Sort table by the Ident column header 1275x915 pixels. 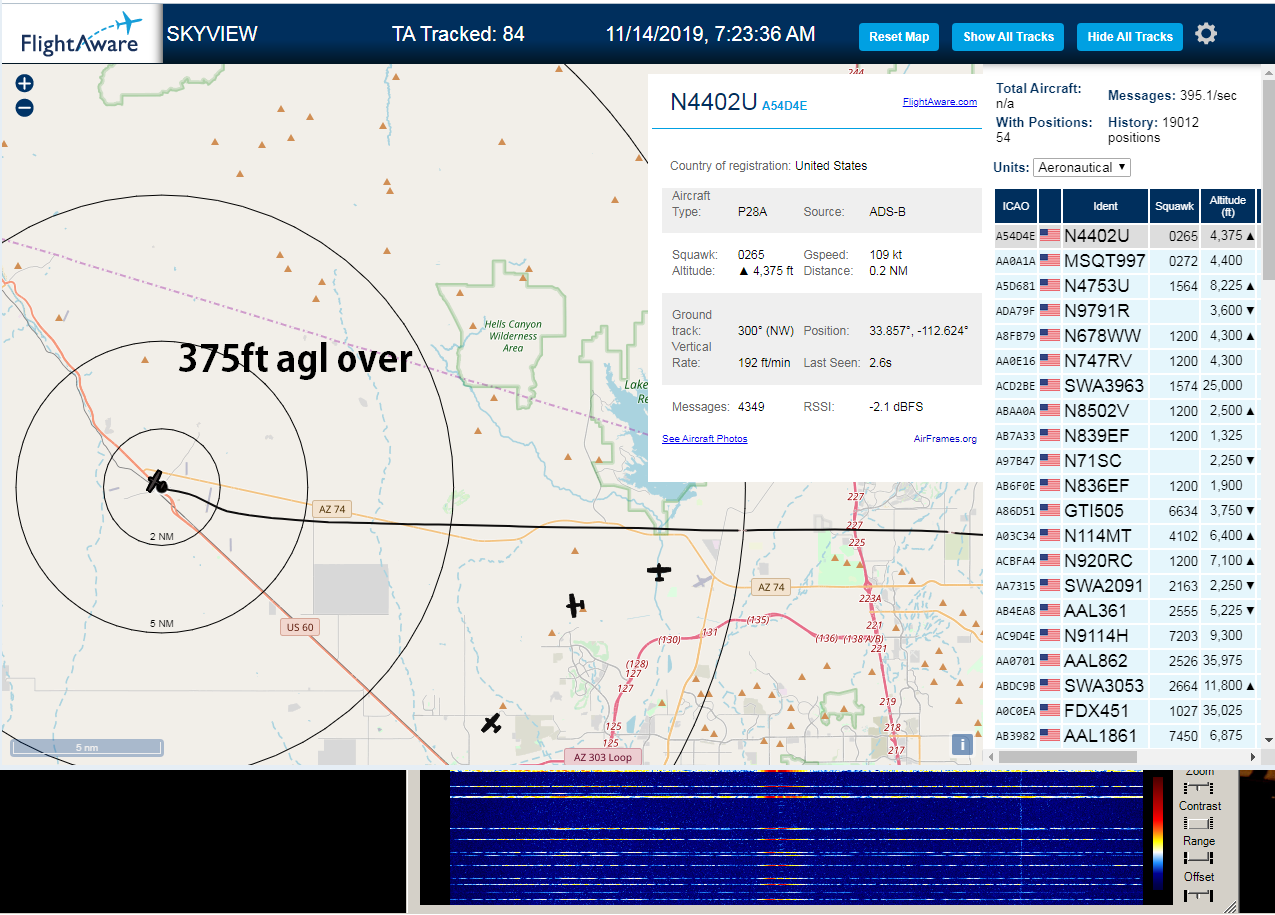[x=1105, y=206]
